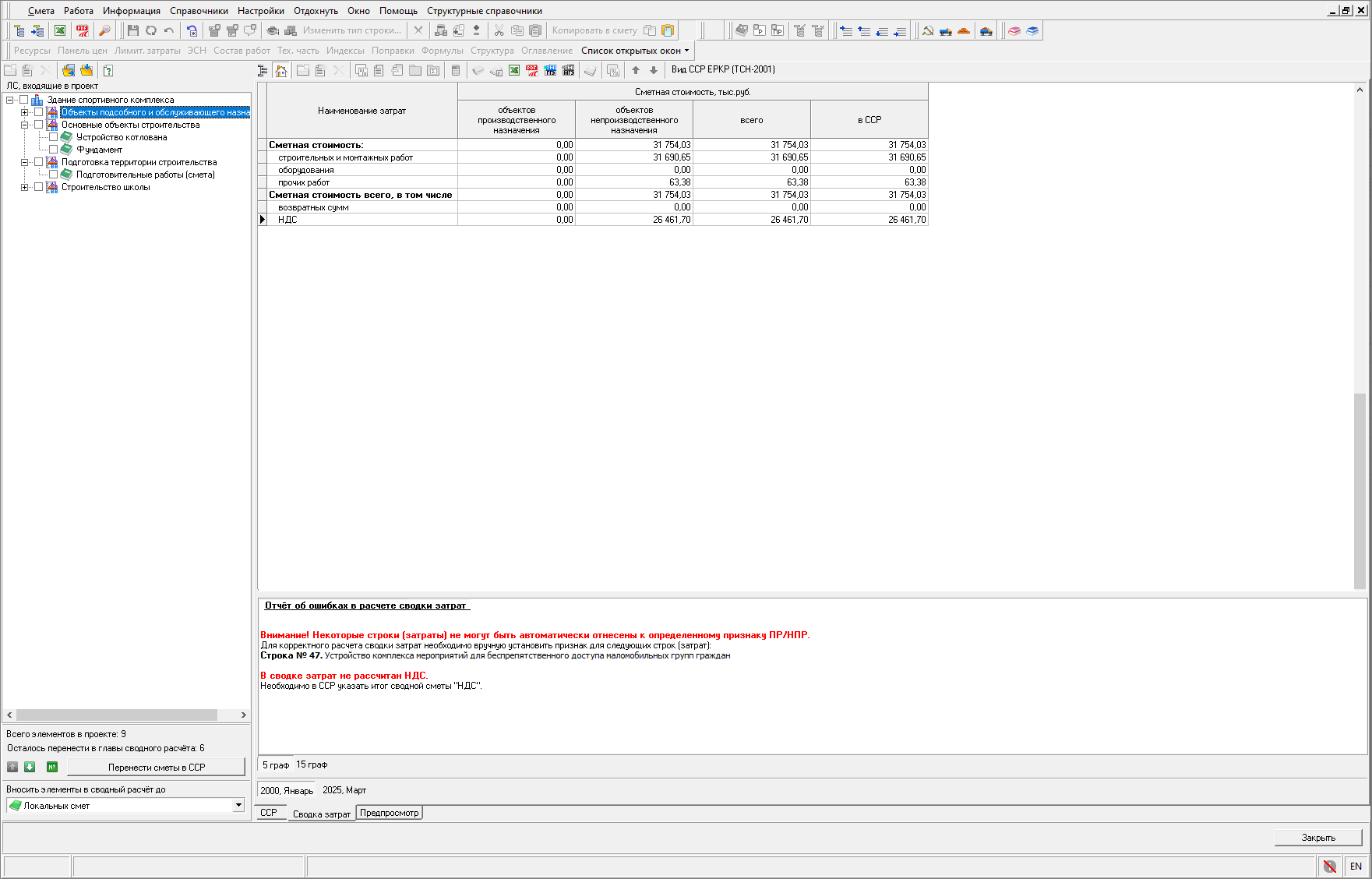Image resolution: width=1372 pixels, height=879 pixels.
Task: Tick the Фундамент checkbox
Action: tap(53, 150)
